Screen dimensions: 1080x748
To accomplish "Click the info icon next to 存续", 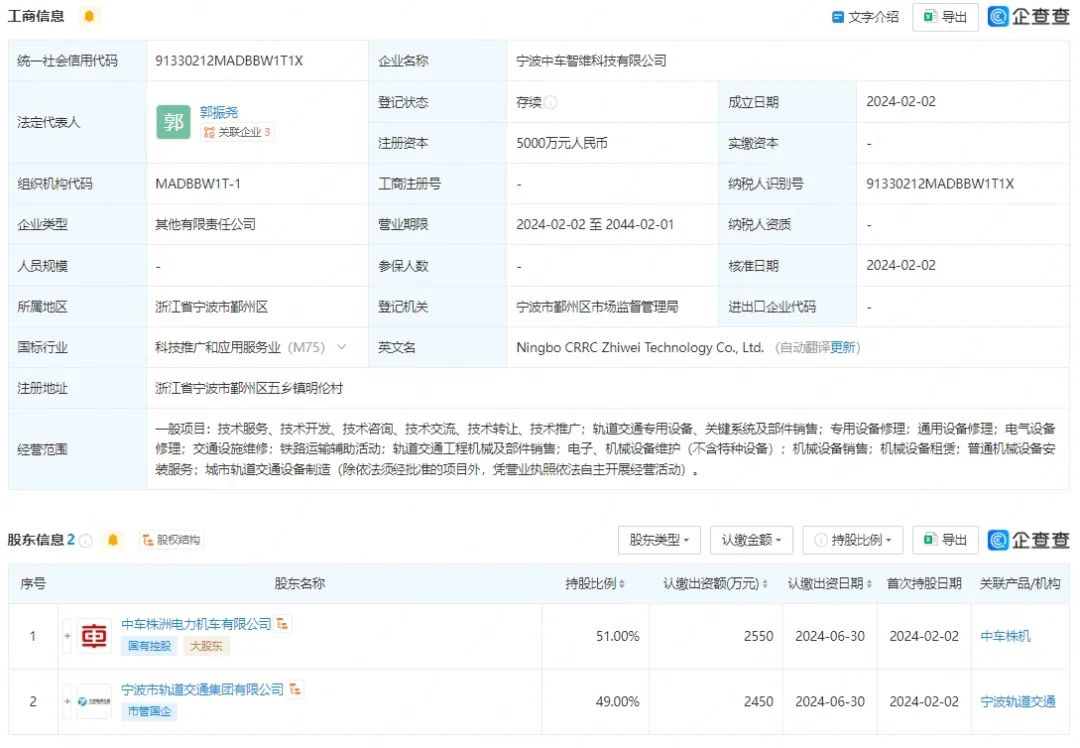I will [551, 102].
